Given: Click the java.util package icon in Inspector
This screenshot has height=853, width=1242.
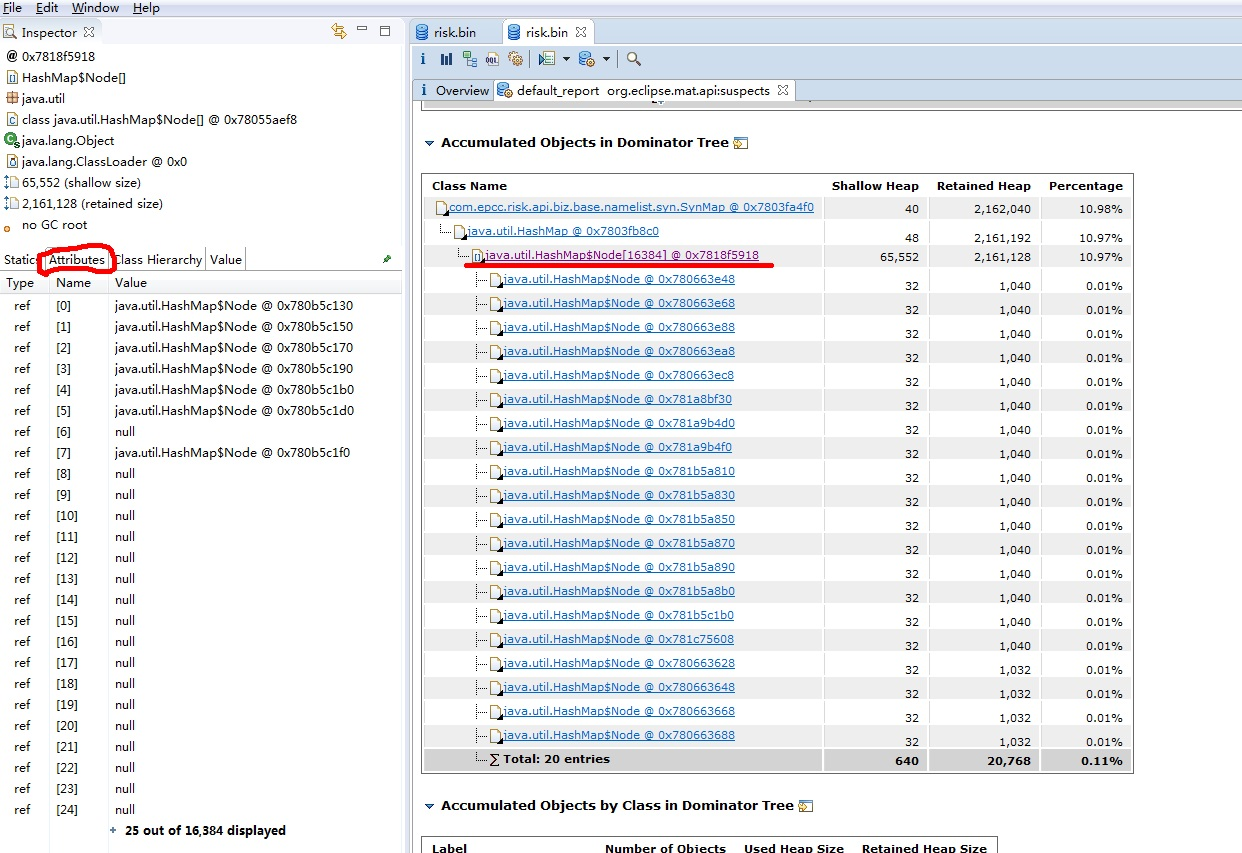Looking at the screenshot, I should tap(12, 98).
